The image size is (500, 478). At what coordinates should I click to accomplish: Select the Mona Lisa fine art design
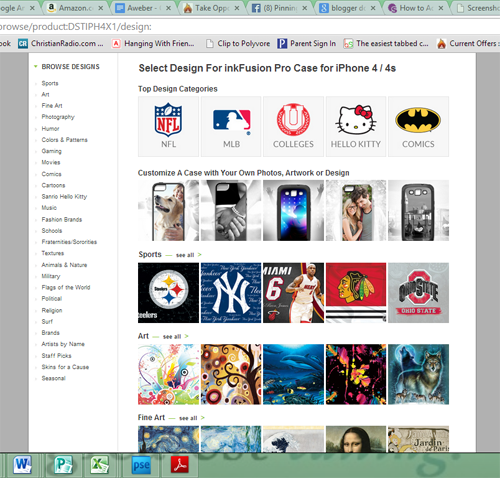(356, 439)
